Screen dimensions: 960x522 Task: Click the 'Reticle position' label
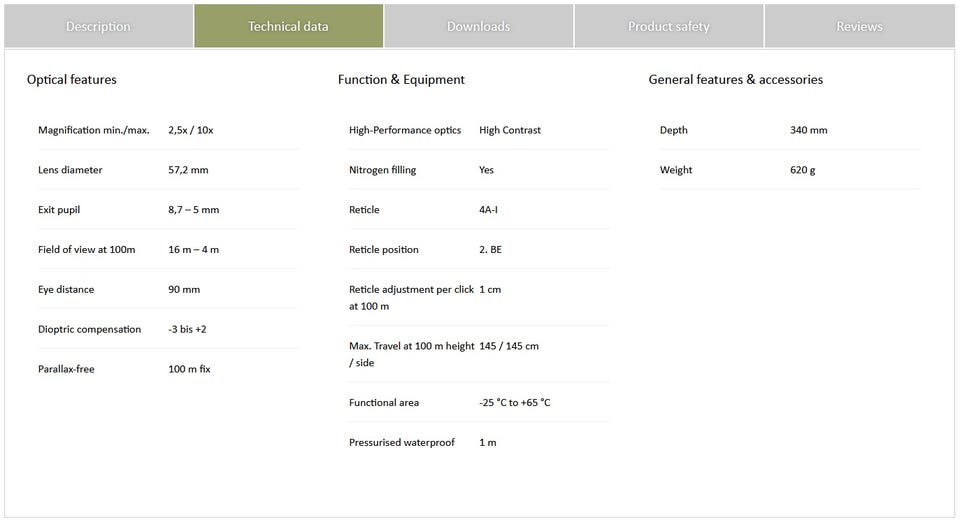(384, 250)
